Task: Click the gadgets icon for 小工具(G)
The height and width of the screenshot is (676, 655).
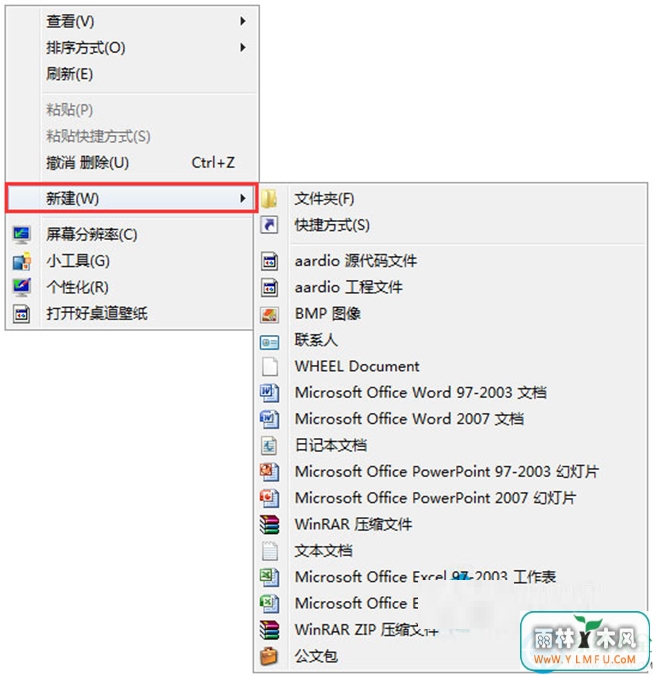Action: click(22, 261)
